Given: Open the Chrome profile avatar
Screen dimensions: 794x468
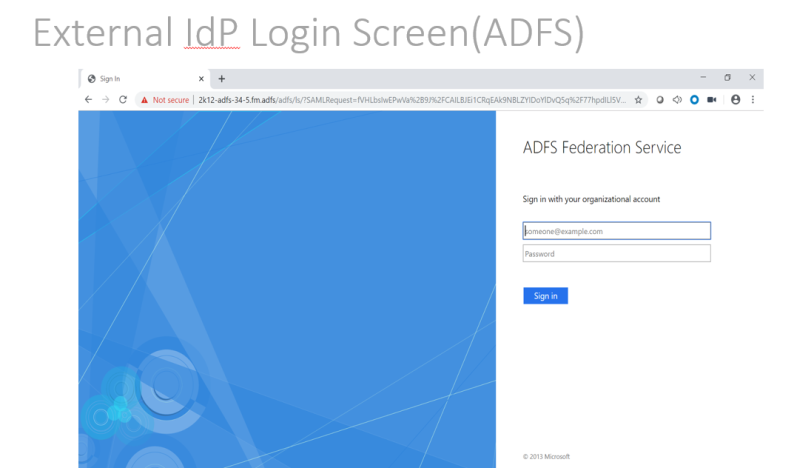Looking at the screenshot, I should point(735,100).
